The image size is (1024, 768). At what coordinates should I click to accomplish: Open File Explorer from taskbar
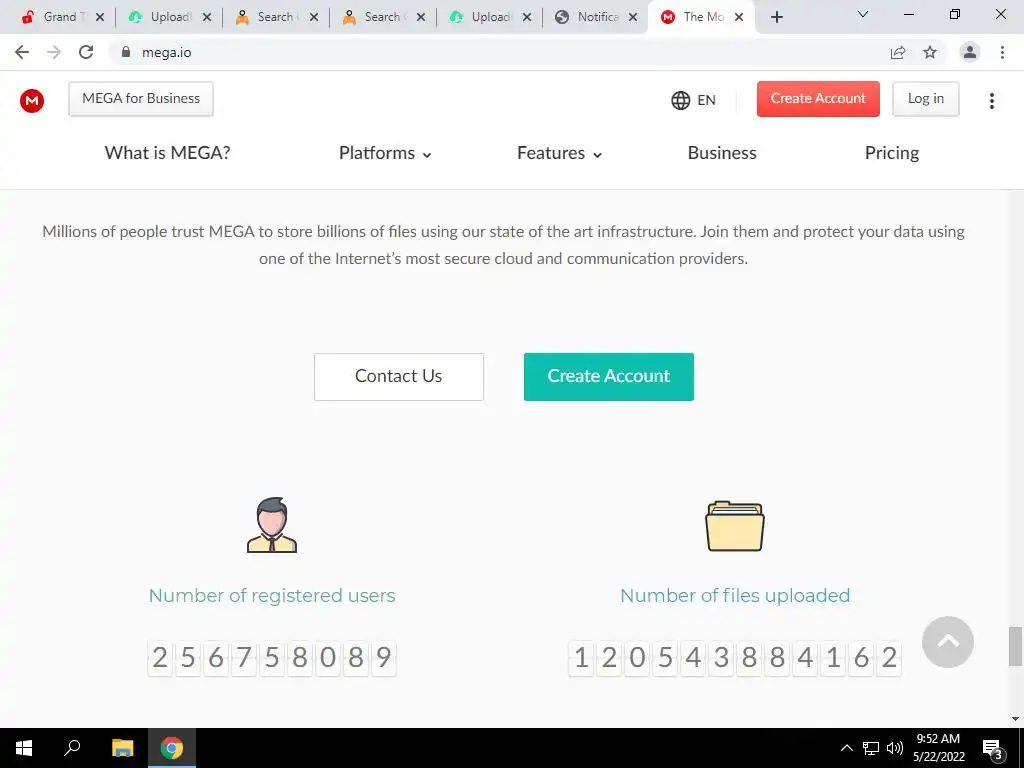coord(122,748)
